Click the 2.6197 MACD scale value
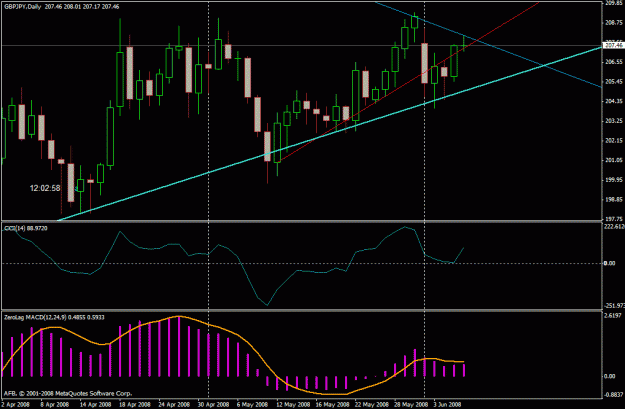Image resolution: width=625 pixels, height=409 pixels. tap(614, 315)
